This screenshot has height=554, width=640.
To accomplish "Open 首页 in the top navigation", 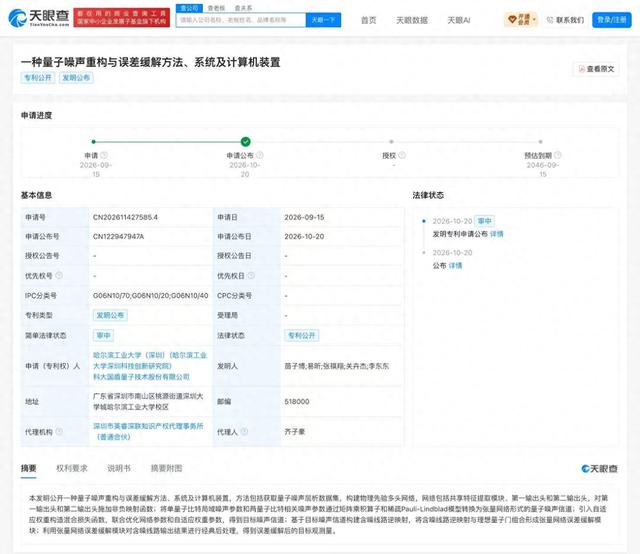I will [x=369, y=20].
